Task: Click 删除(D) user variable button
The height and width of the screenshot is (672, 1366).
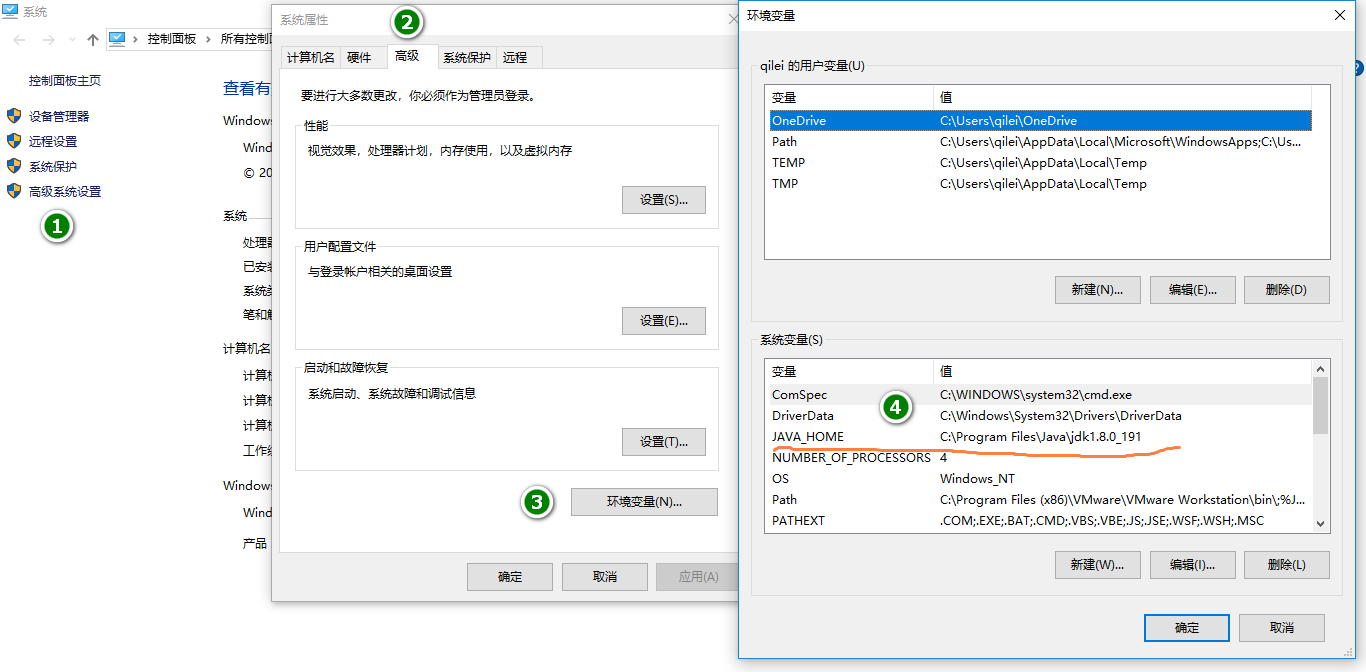Action: 1286,290
